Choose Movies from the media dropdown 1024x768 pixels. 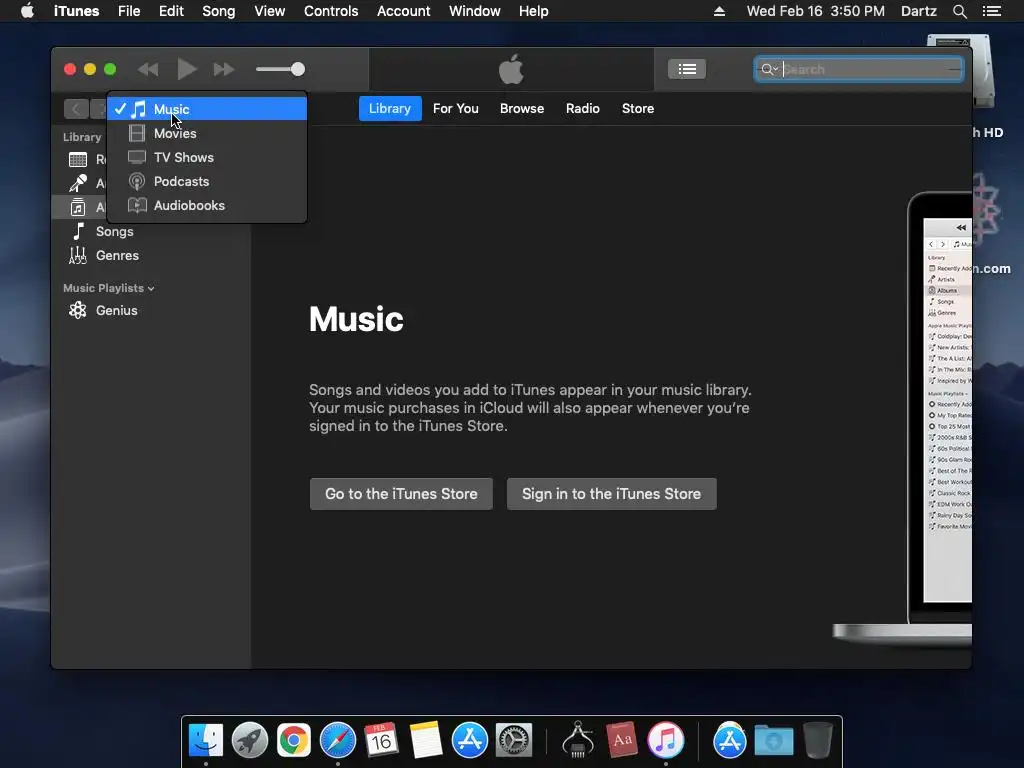[207, 133]
